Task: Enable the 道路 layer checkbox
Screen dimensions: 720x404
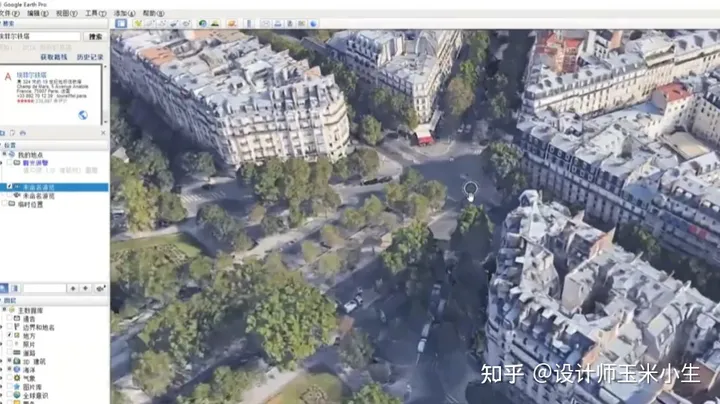Action: 9,353
